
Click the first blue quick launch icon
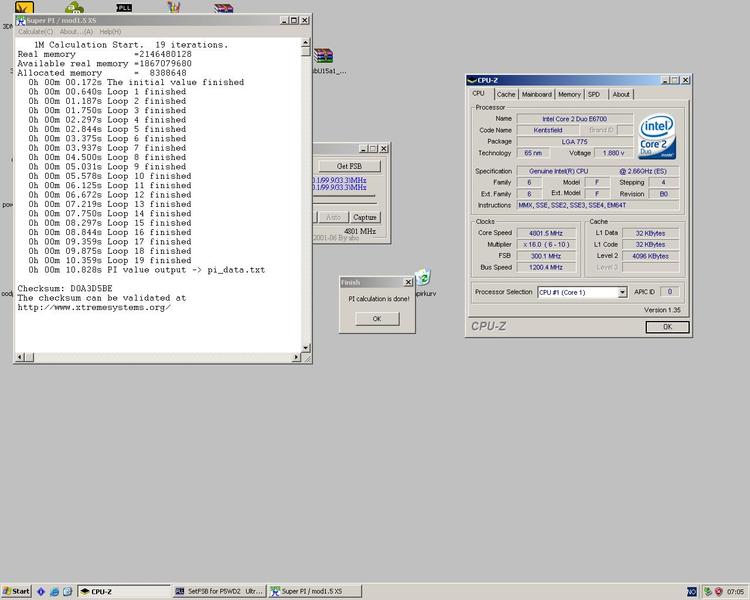click(x=41, y=592)
